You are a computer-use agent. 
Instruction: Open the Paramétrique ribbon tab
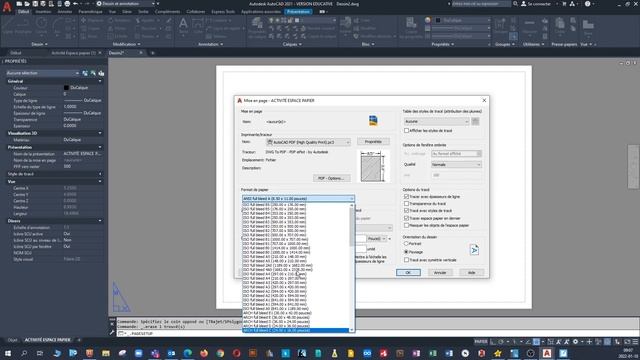click(x=90, y=12)
